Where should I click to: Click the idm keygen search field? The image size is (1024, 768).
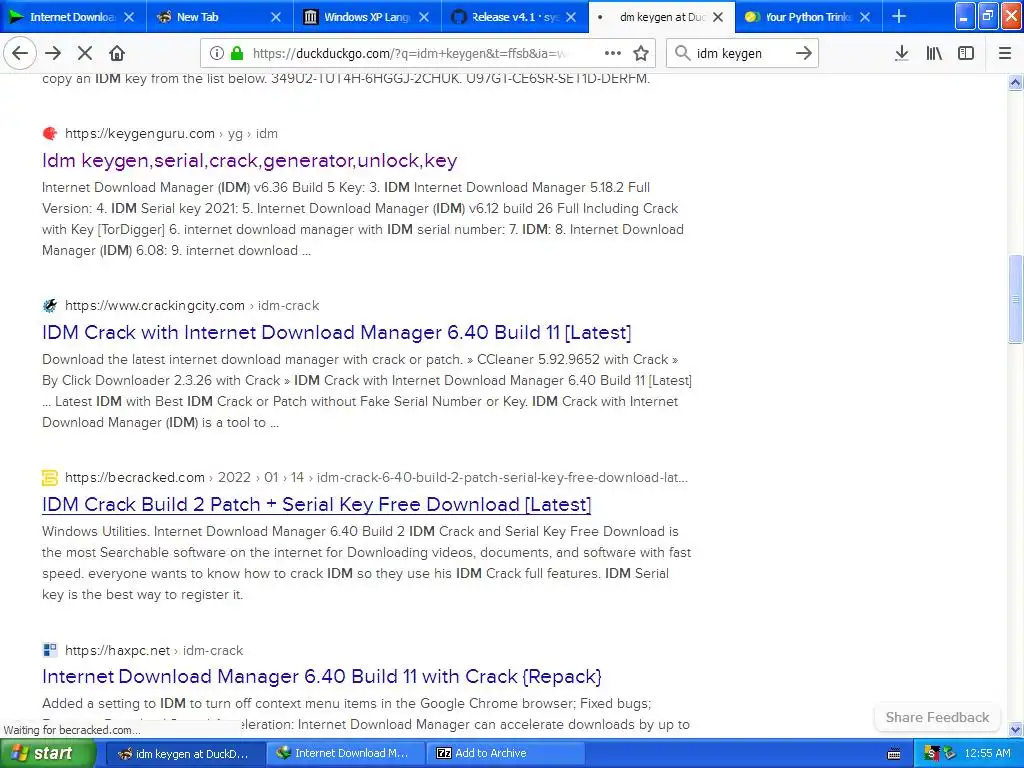pyautogui.click(x=742, y=54)
